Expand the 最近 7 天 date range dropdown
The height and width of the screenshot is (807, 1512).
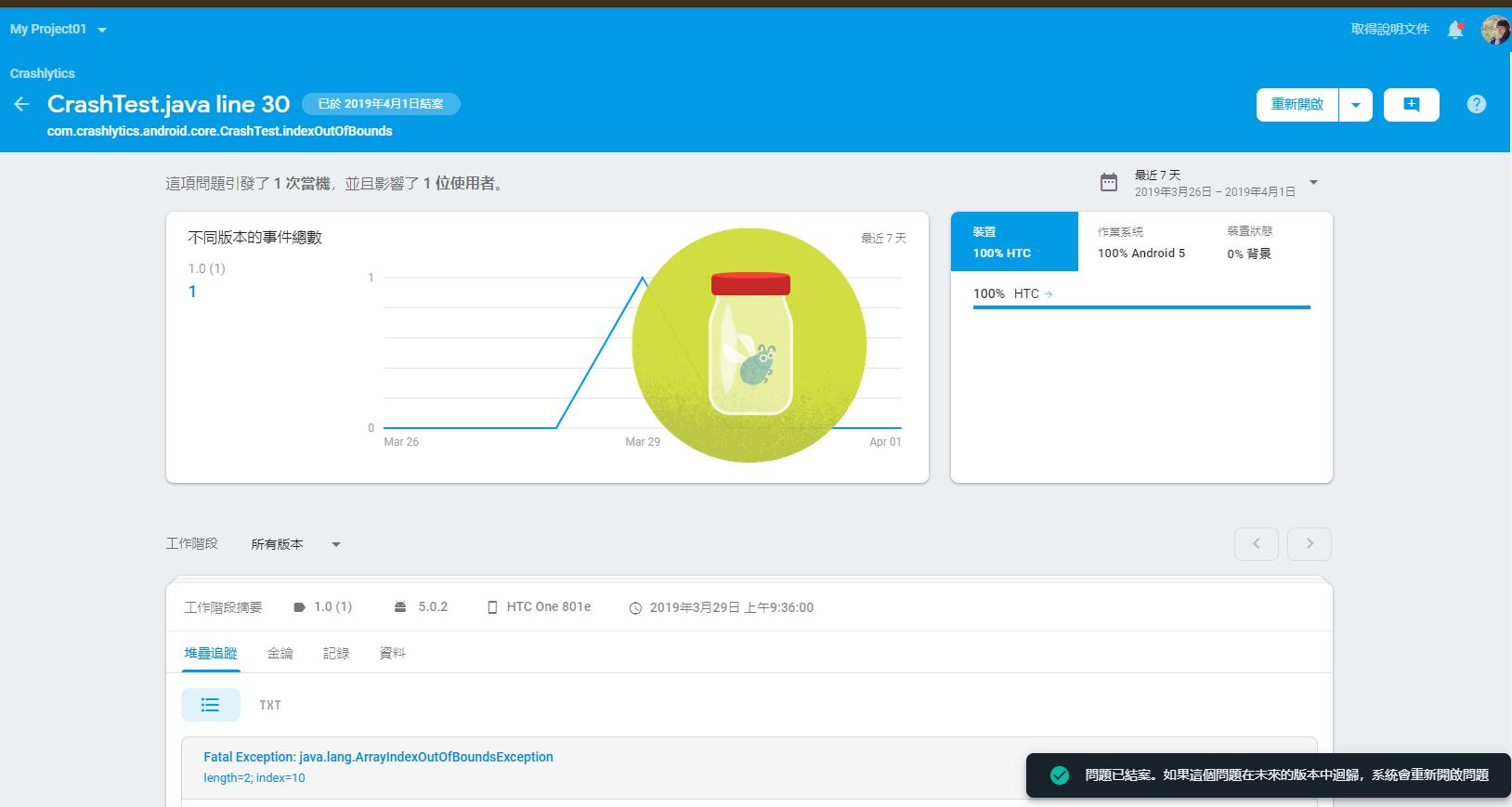click(x=1313, y=182)
